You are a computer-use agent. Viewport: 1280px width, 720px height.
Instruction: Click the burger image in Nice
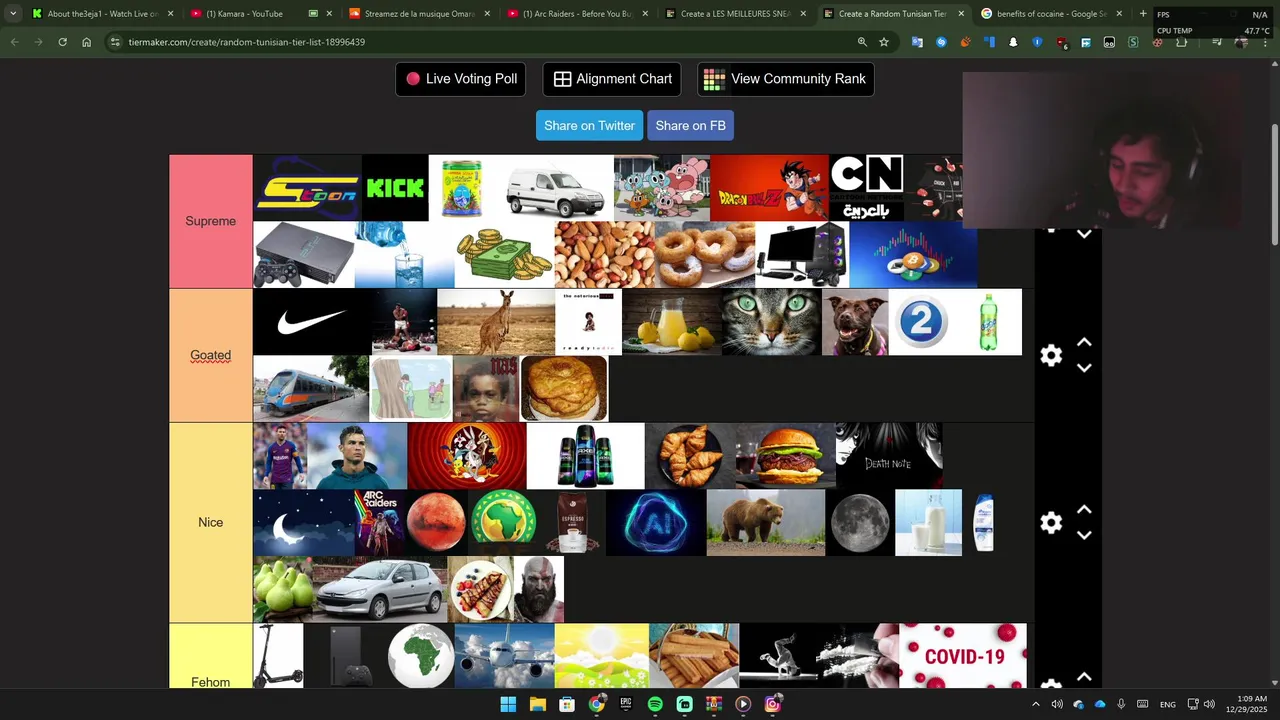[785, 456]
